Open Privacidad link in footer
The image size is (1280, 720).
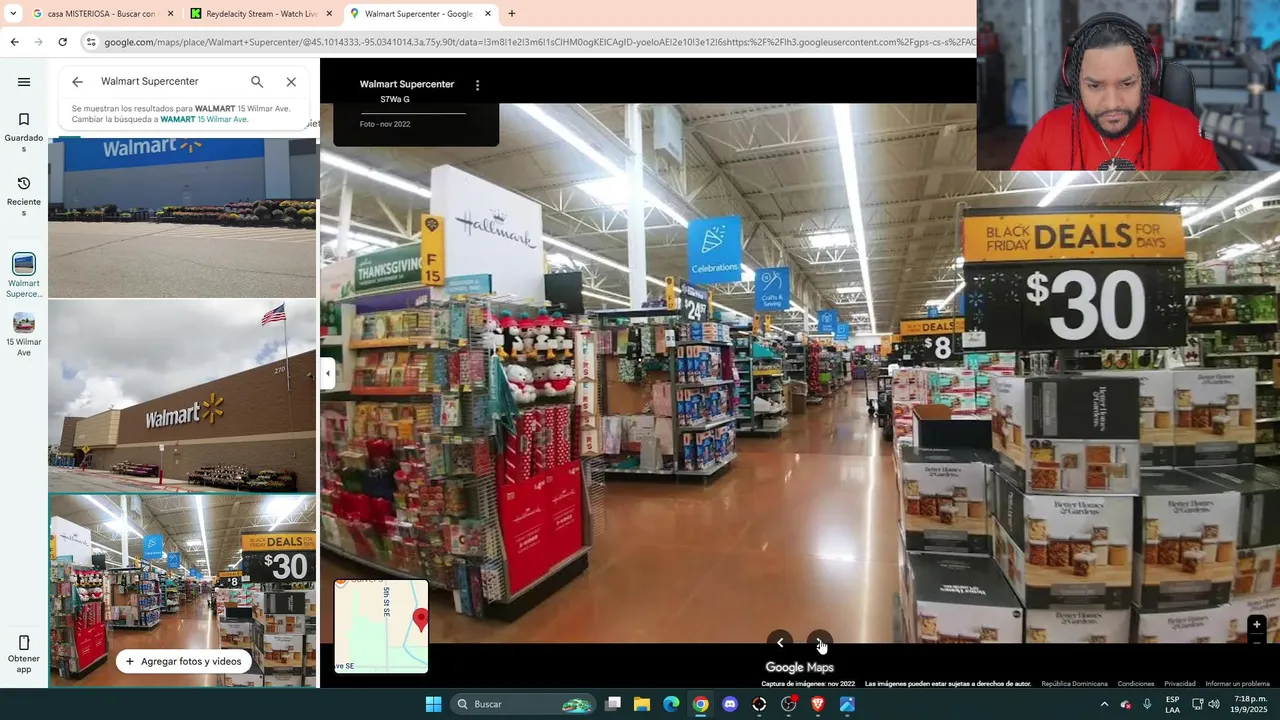tap(1180, 684)
